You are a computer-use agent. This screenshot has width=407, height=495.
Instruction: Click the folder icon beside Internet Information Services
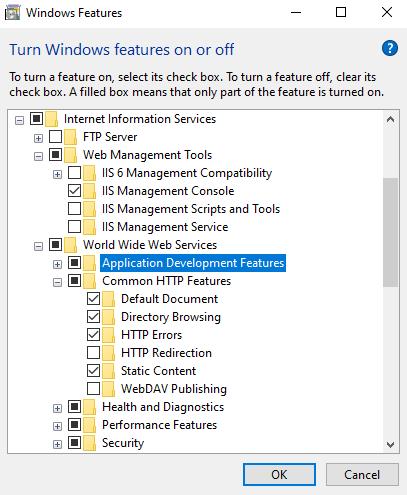coord(51,119)
